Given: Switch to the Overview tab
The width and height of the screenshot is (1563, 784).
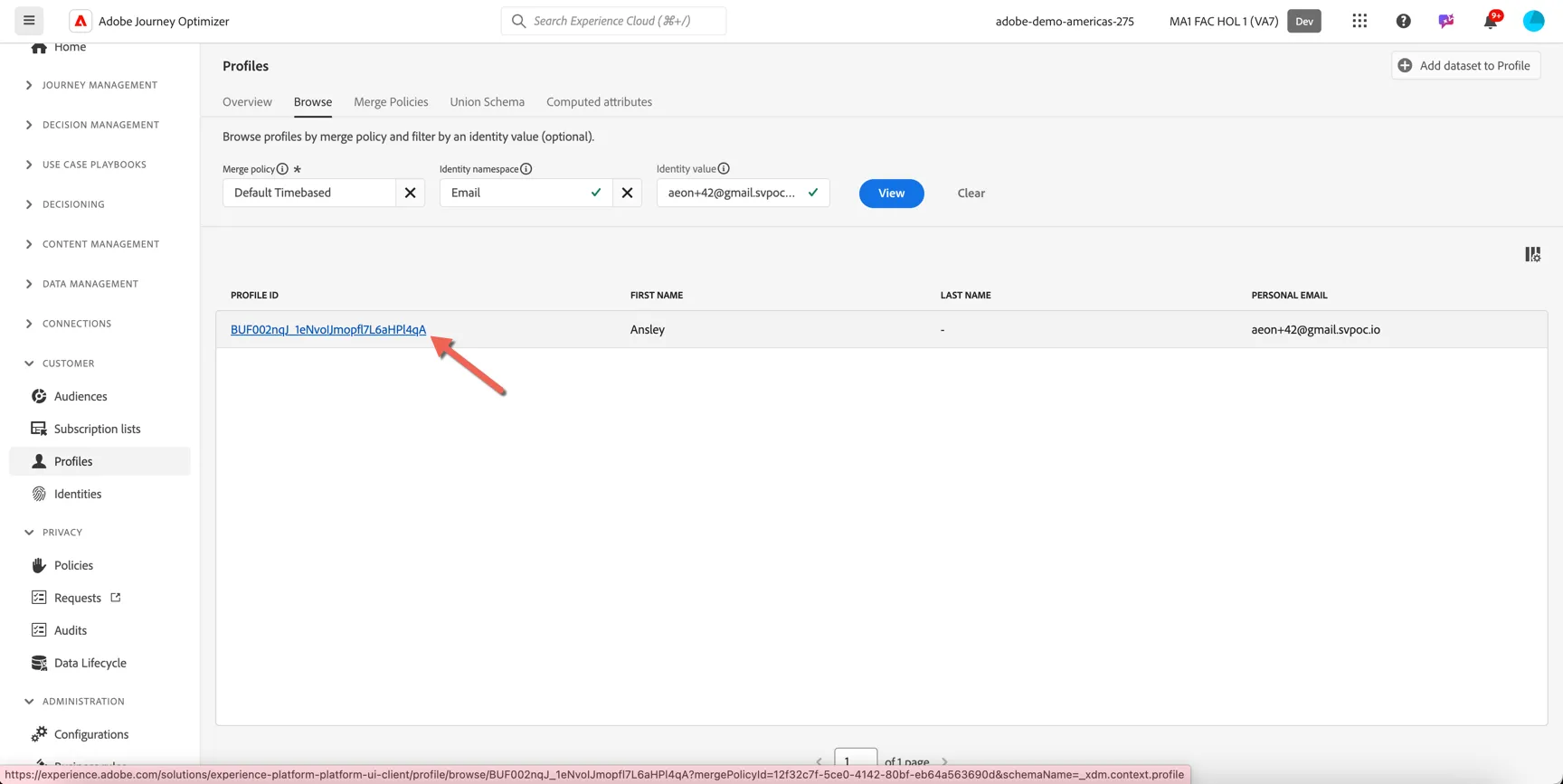Looking at the screenshot, I should tap(247, 102).
